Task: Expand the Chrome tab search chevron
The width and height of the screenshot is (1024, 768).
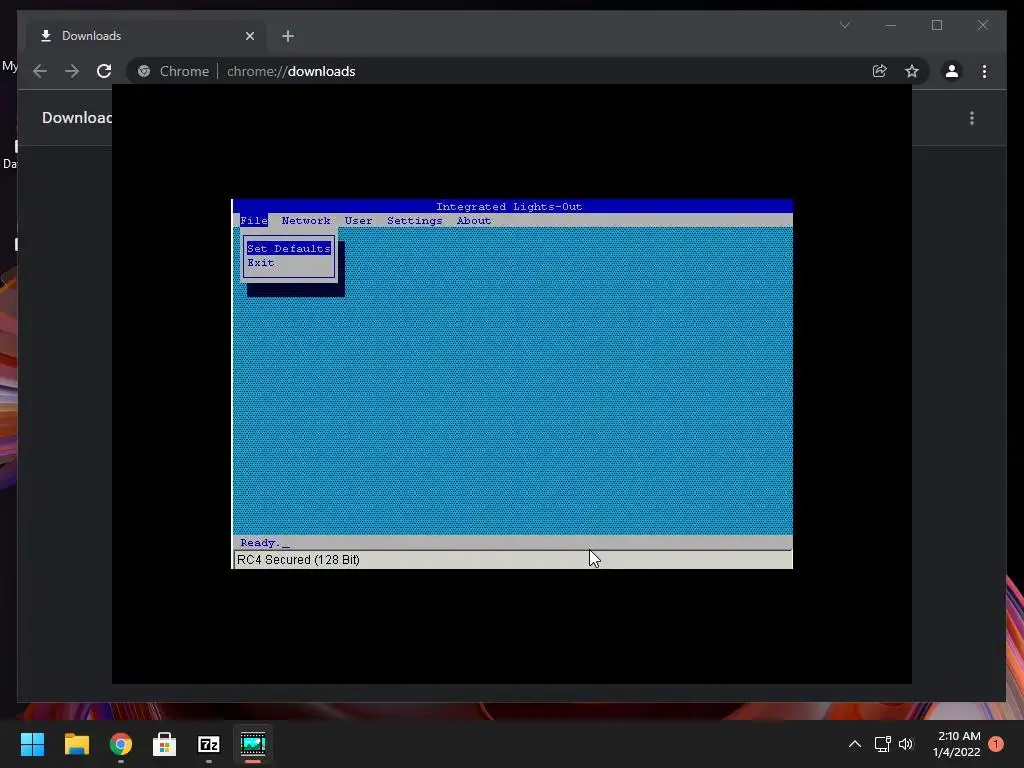Action: pos(844,25)
